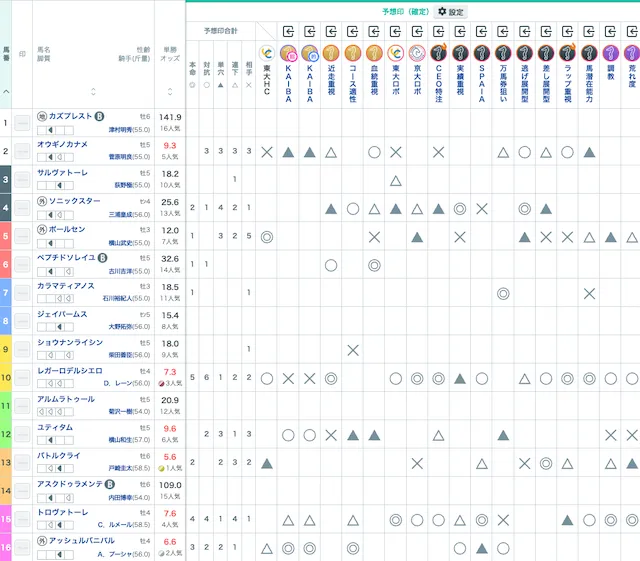Open the mark selector for バトルクライ
Viewport: 640px width, 561px height.
(x=22, y=462)
